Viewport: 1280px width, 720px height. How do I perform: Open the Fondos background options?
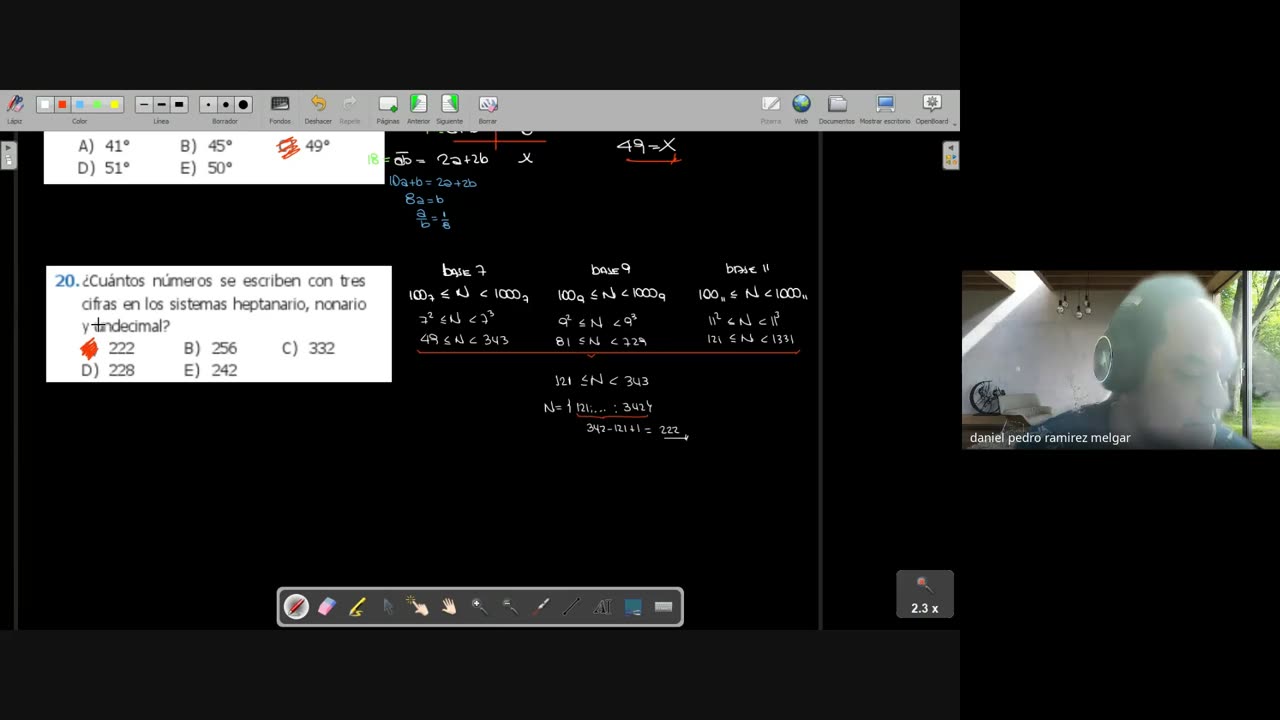tap(280, 108)
